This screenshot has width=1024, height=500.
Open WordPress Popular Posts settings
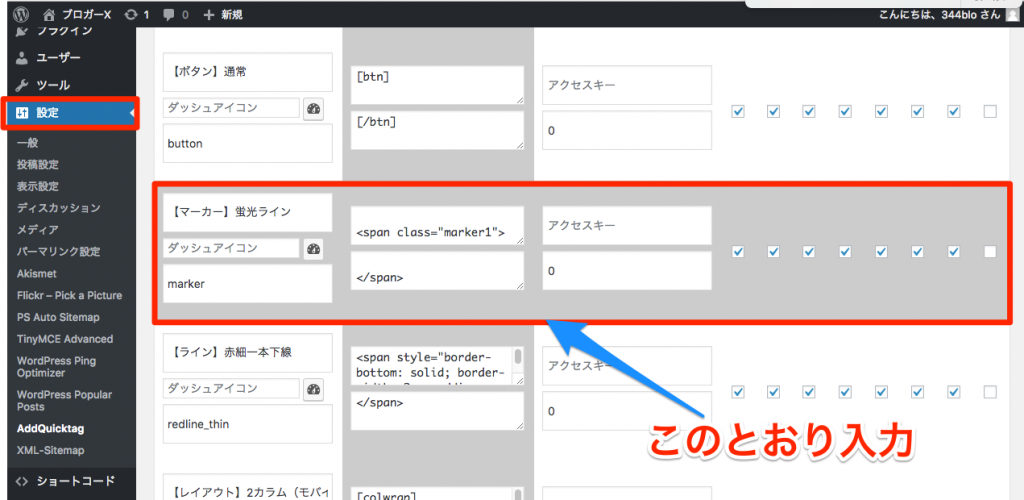(x=64, y=401)
